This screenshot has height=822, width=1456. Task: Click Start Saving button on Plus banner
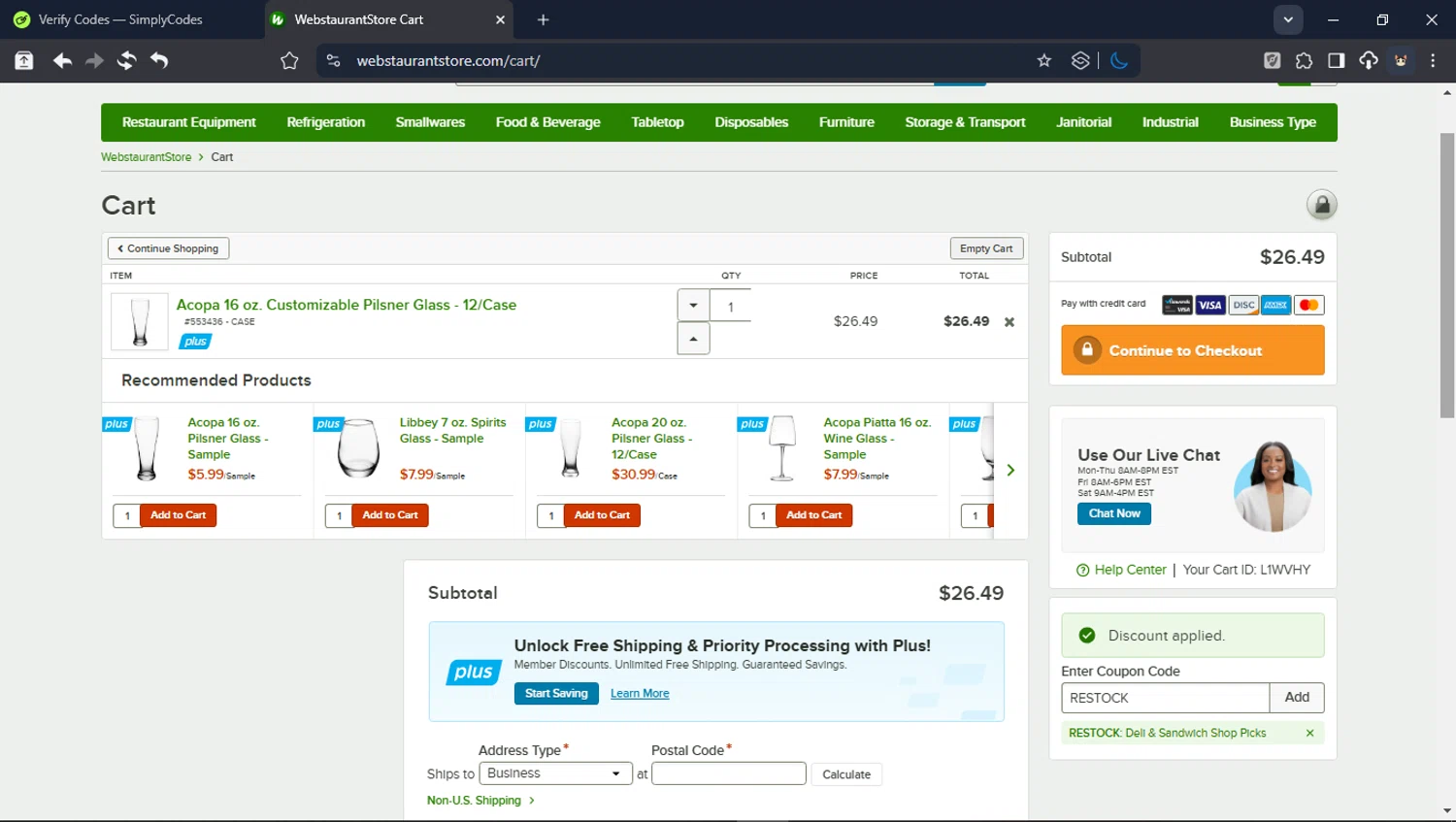[556, 693]
